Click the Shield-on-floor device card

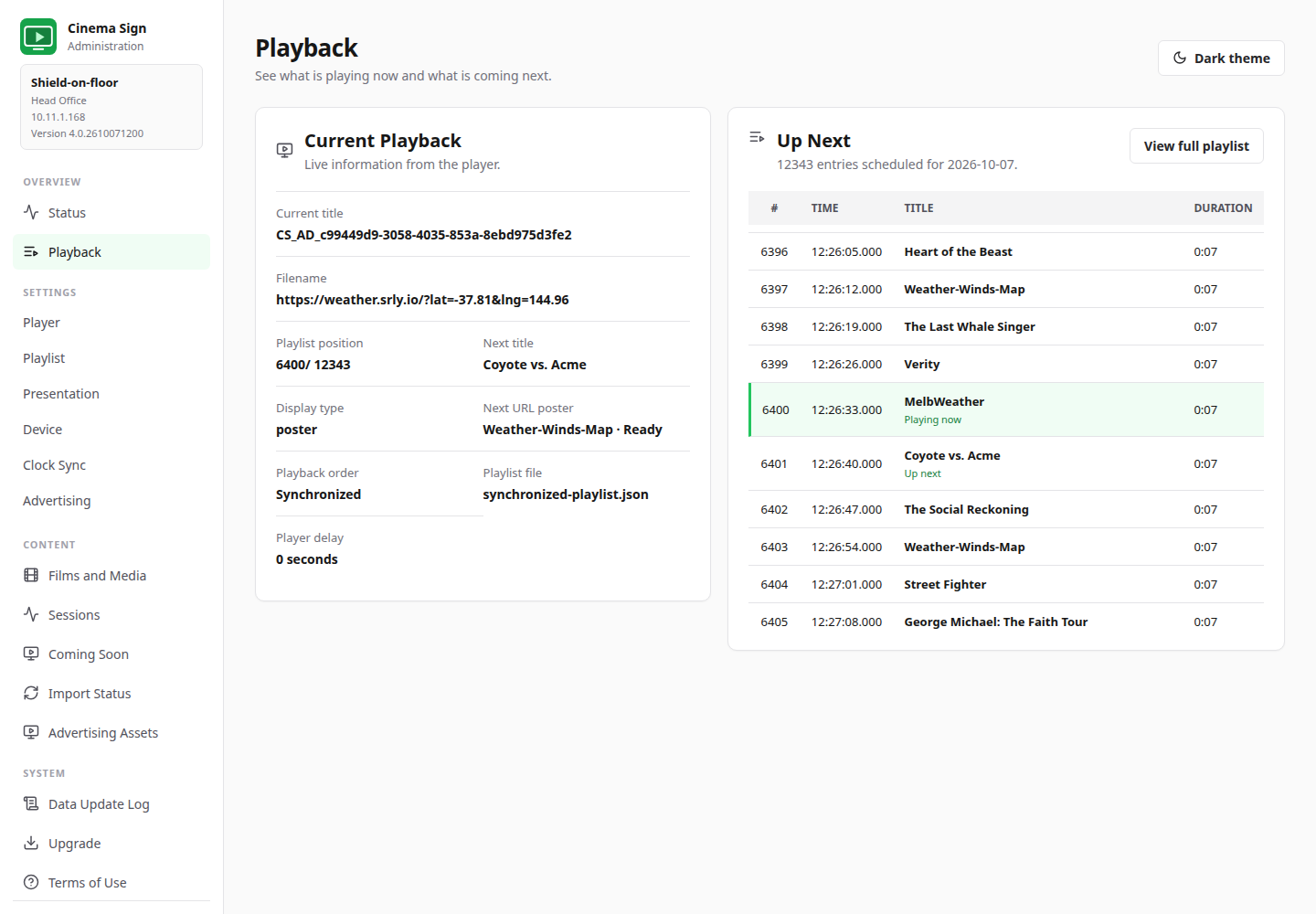[x=111, y=107]
